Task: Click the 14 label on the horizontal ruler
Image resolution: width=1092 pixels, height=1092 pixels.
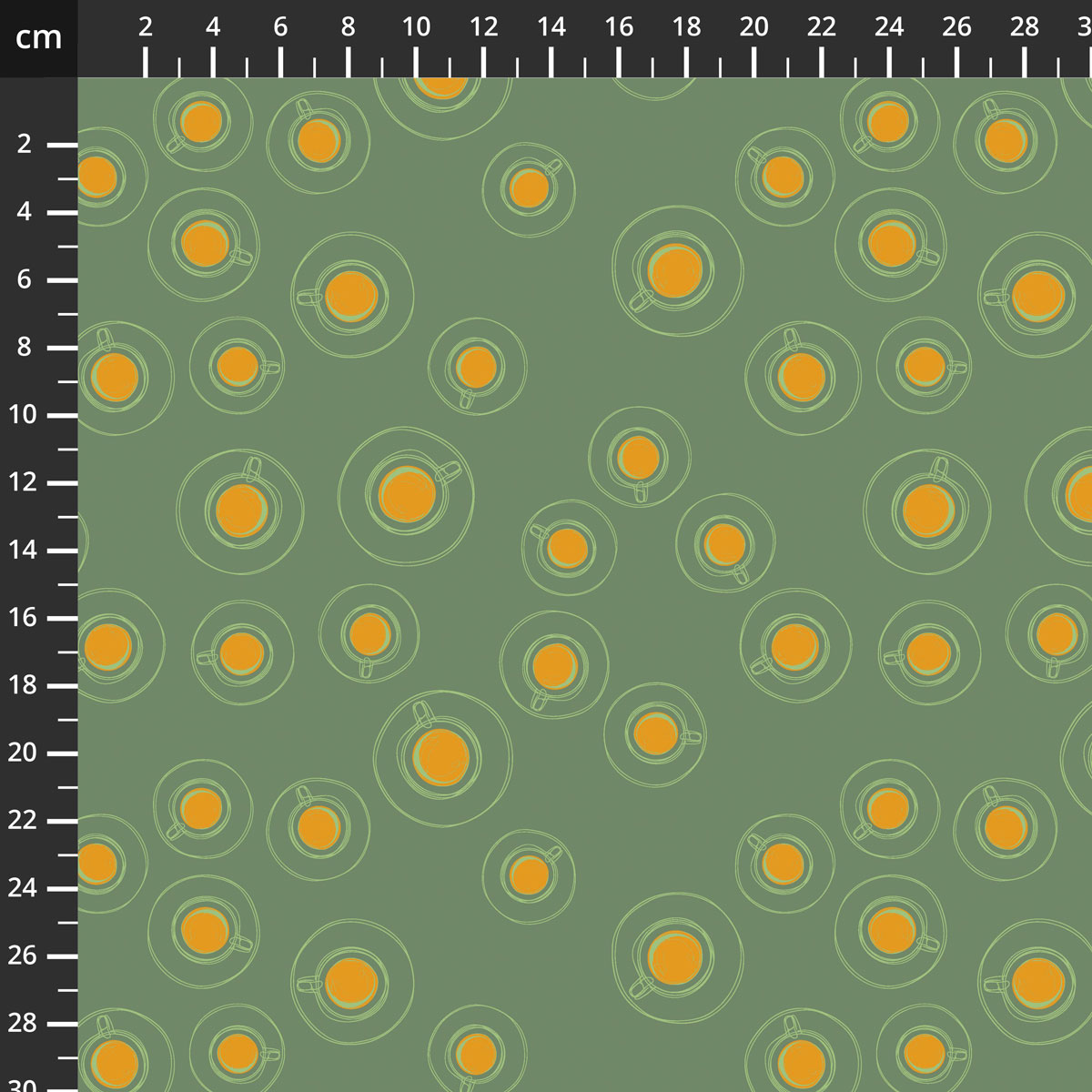Action: [551, 27]
